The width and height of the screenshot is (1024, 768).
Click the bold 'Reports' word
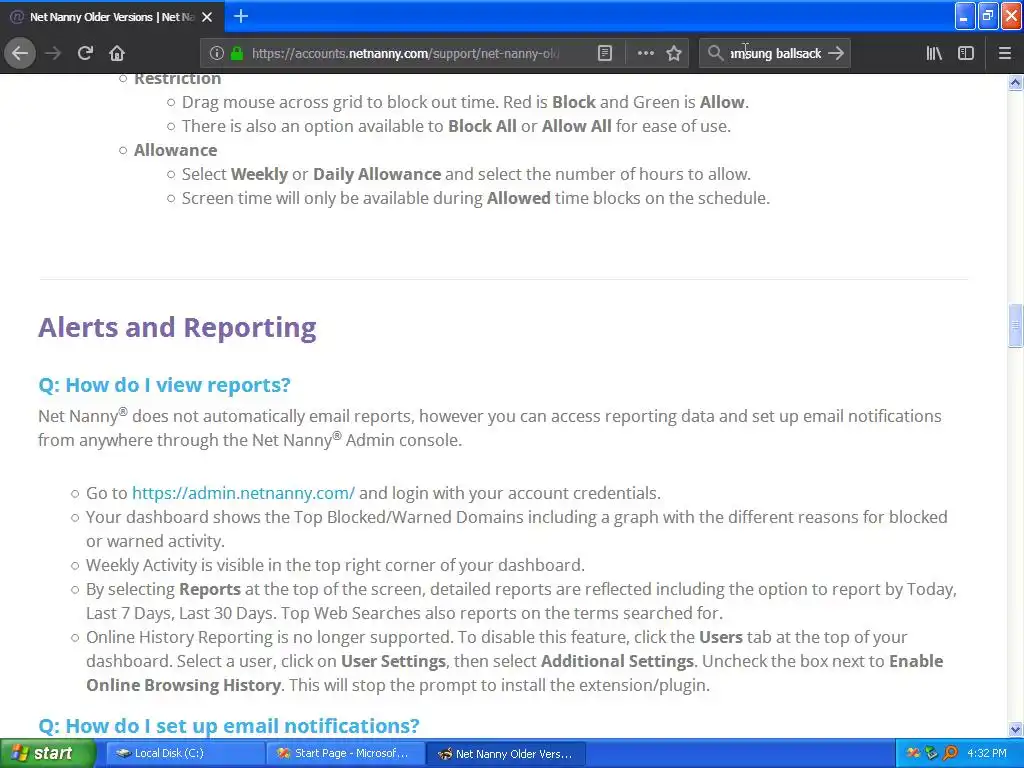pyautogui.click(x=210, y=589)
